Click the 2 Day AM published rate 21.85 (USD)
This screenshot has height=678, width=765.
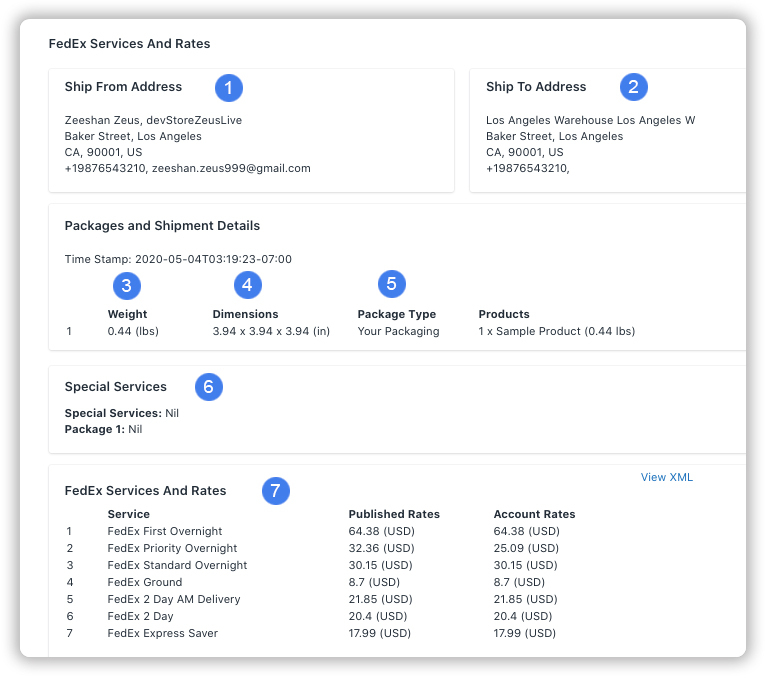coord(380,599)
